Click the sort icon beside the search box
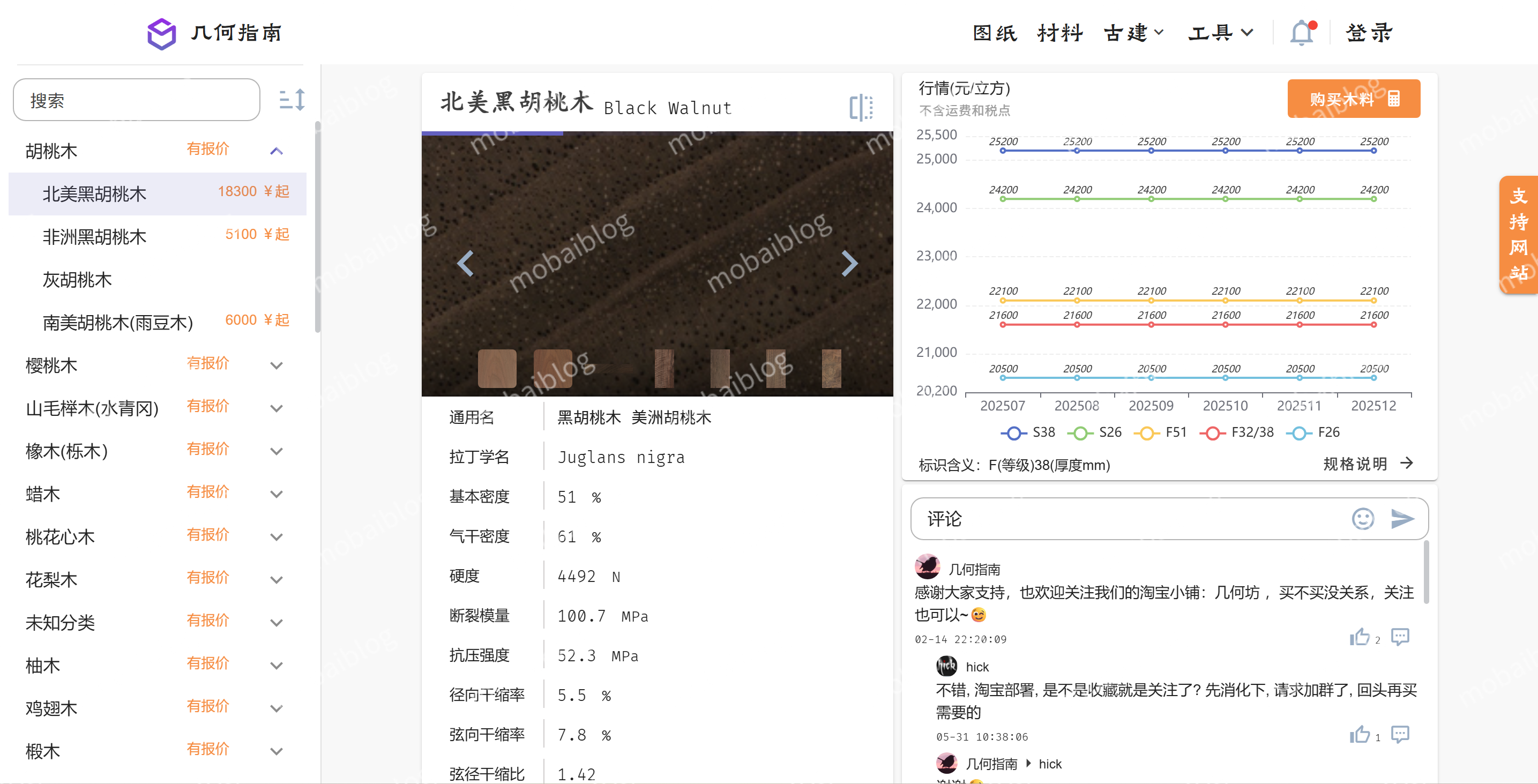1538x784 pixels. [292, 99]
